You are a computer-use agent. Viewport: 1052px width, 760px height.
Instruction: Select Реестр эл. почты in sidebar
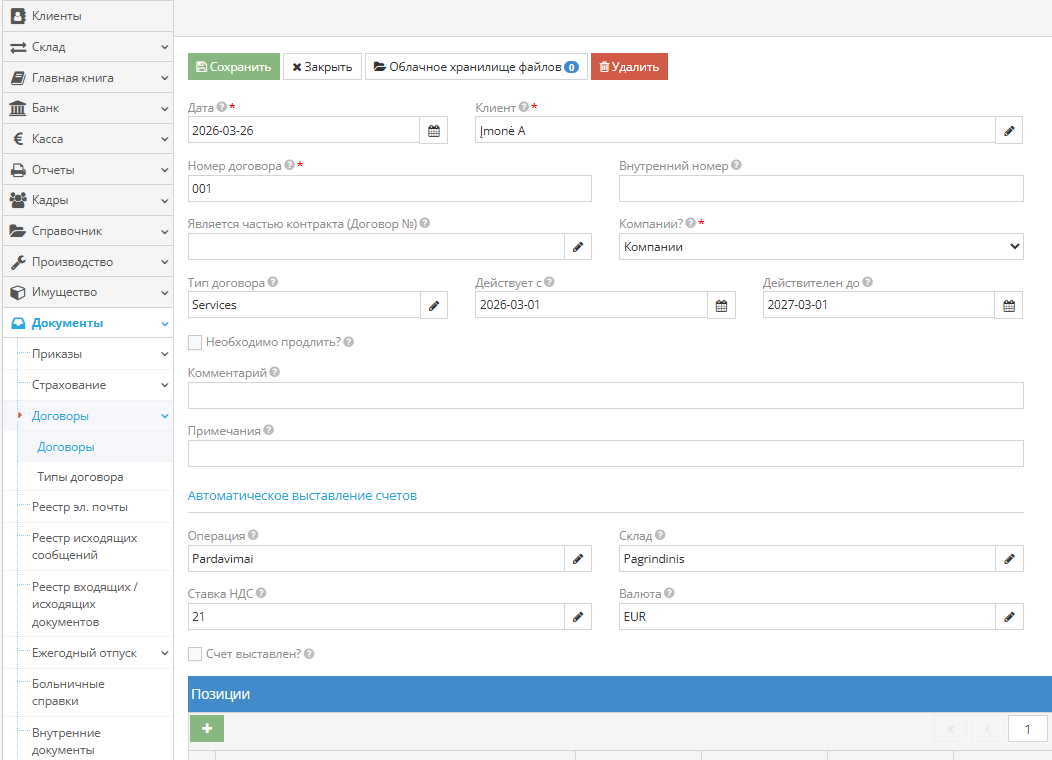pos(80,507)
